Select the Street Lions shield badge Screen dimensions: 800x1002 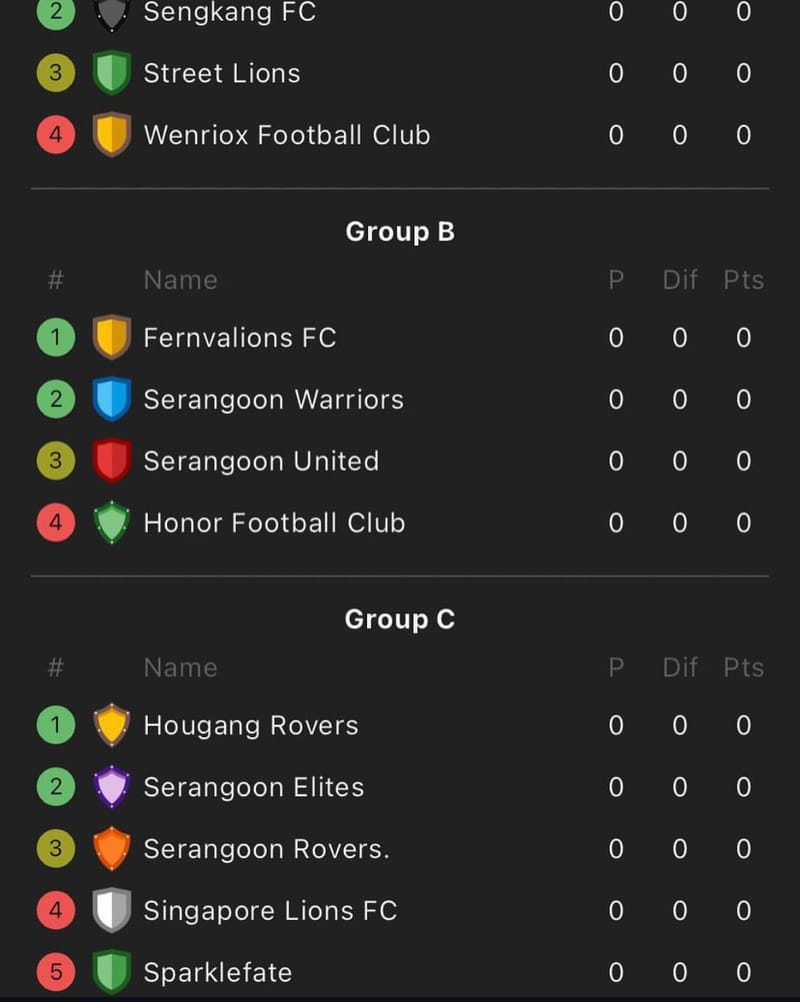tap(112, 73)
